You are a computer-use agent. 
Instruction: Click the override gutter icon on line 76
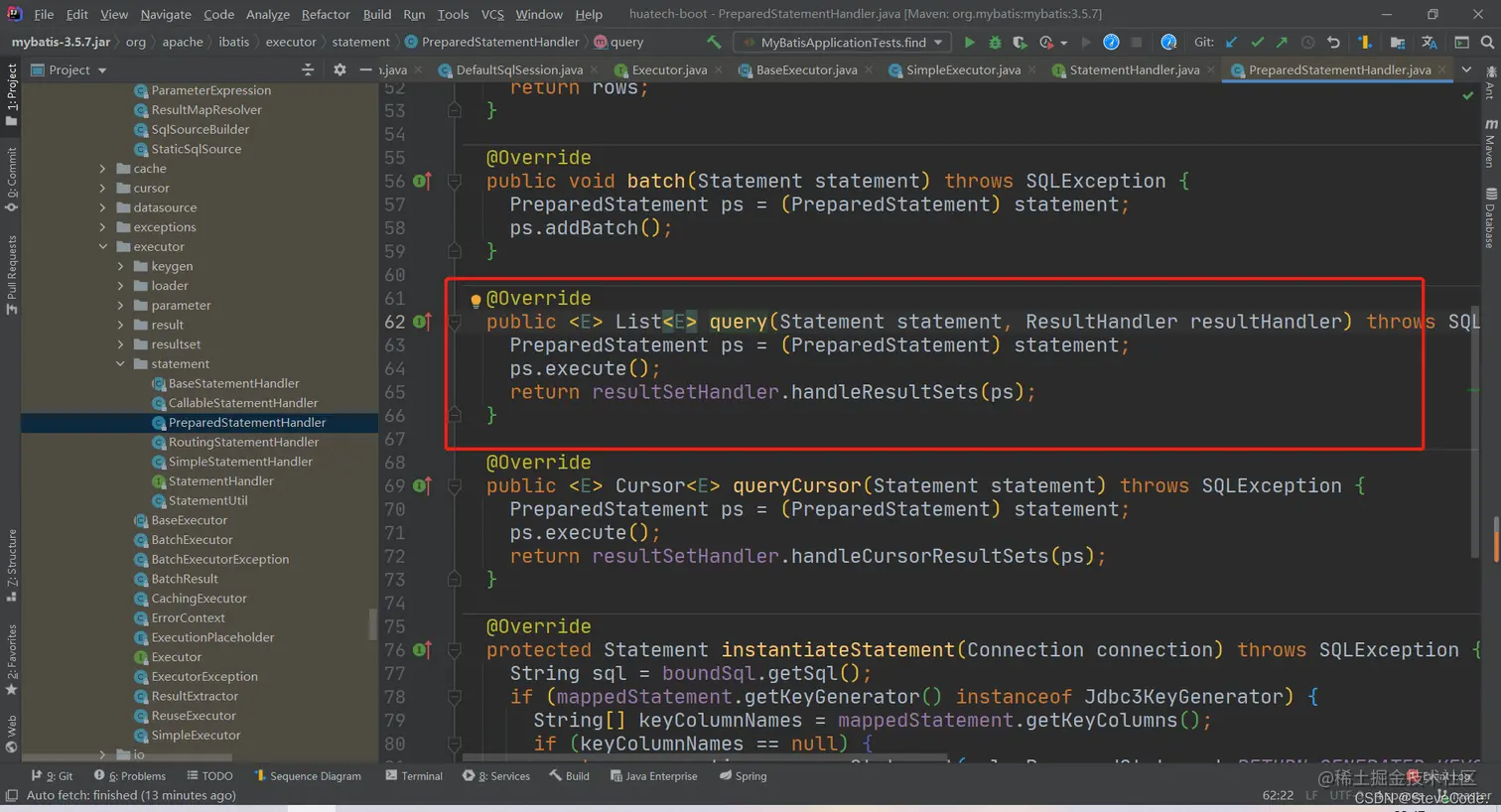click(421, 650)
